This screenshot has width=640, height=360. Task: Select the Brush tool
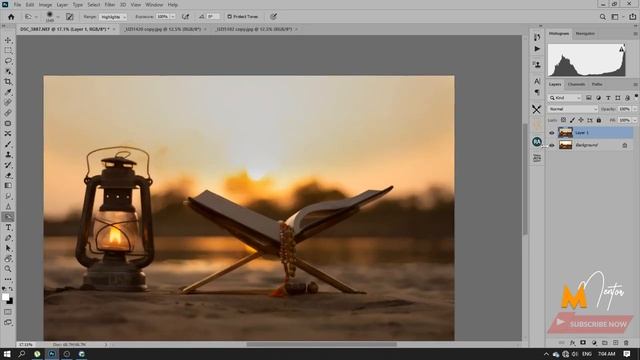pos(8,144)
